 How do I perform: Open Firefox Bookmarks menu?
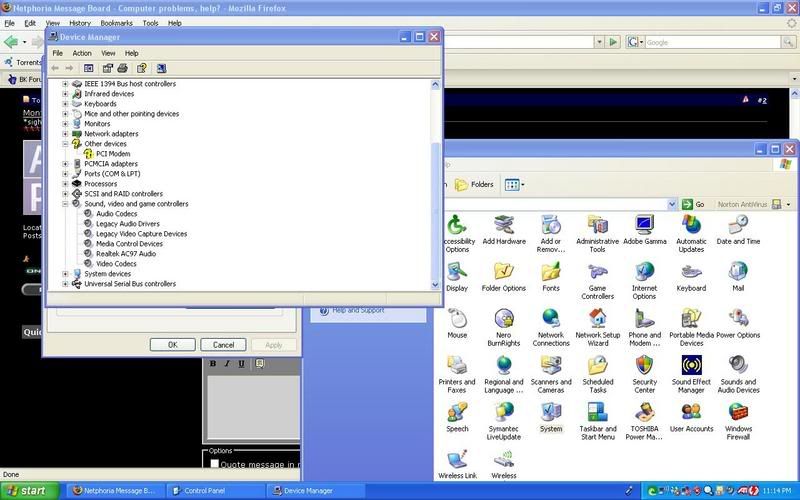tap(116, 23)
